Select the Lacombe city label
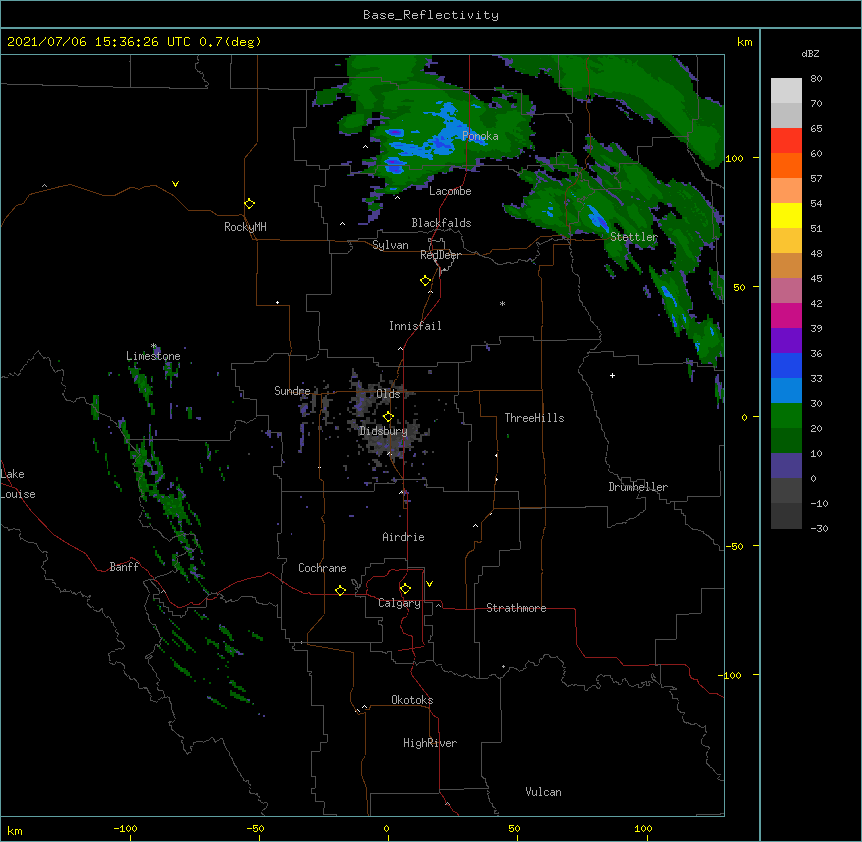 tap(450, 191)
